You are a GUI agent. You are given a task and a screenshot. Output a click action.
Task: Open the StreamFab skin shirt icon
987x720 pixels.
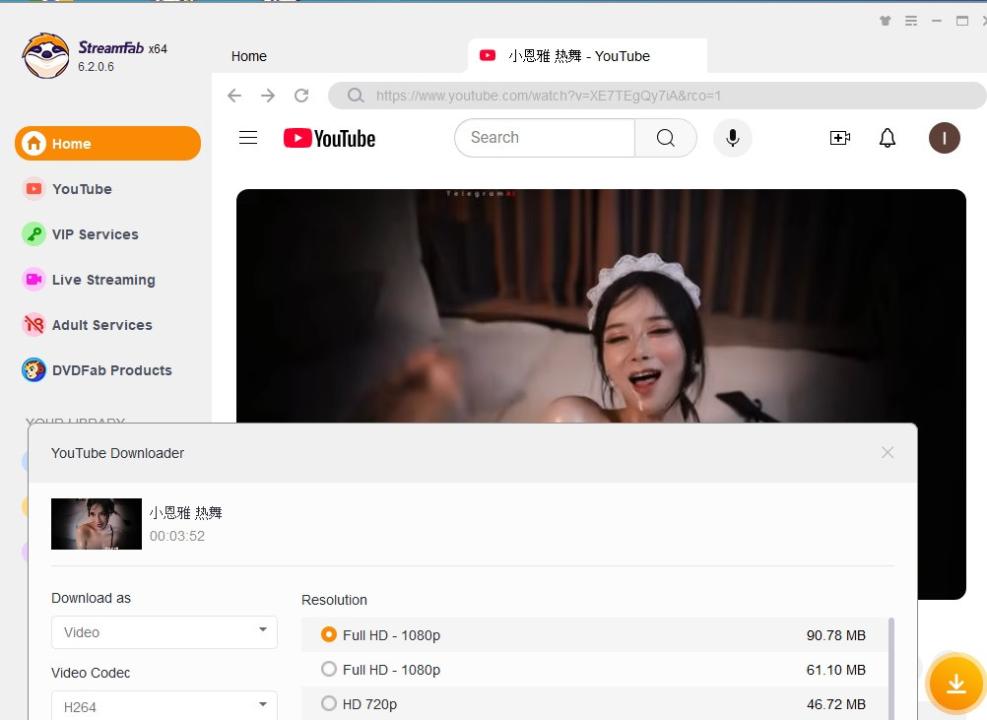coord(886,21)
